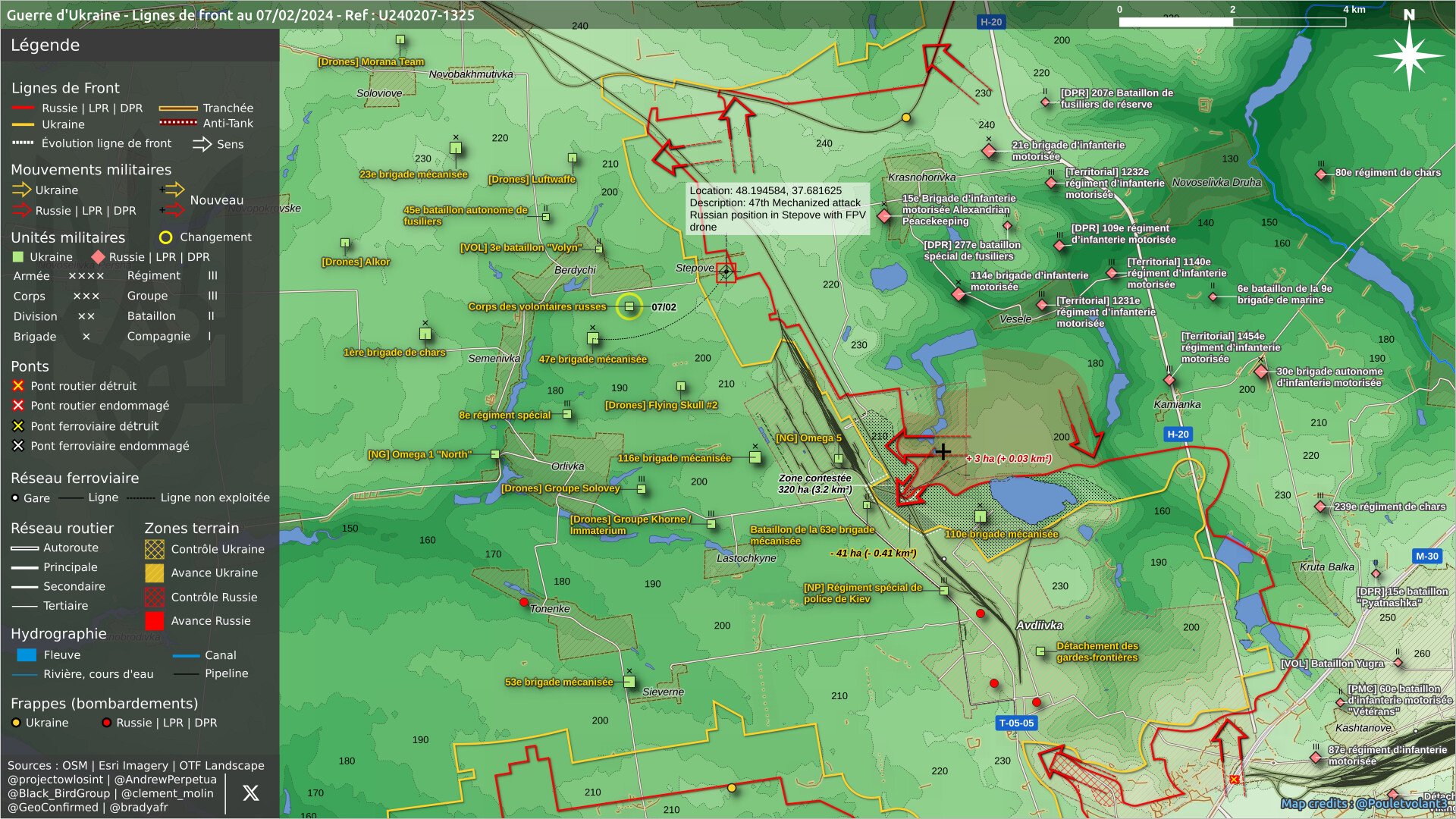The image size is (1456, 819).
Task: Click the 'Contrôle Ukraine' hatched swatch
Action: 154,549
